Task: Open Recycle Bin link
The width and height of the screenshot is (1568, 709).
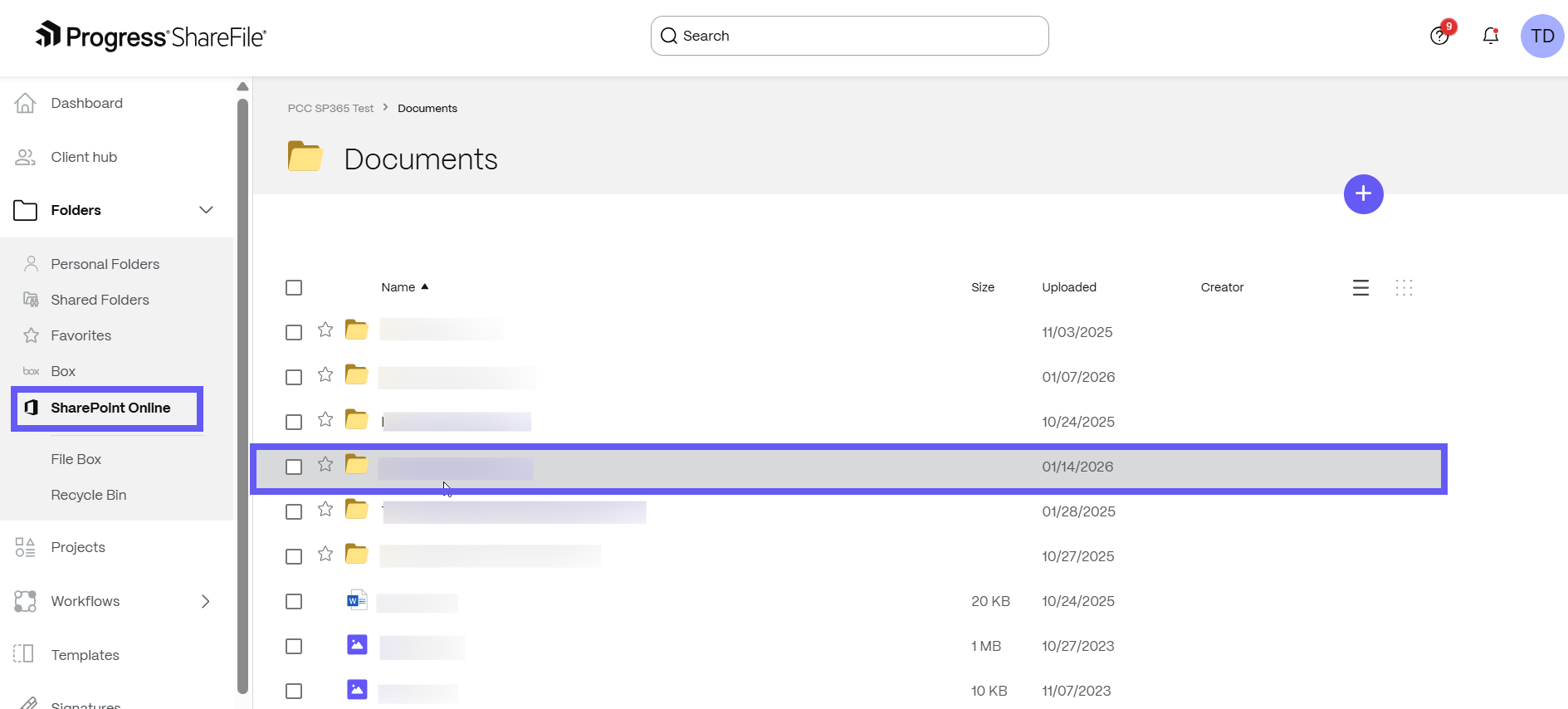Action: tap(89, 495)
